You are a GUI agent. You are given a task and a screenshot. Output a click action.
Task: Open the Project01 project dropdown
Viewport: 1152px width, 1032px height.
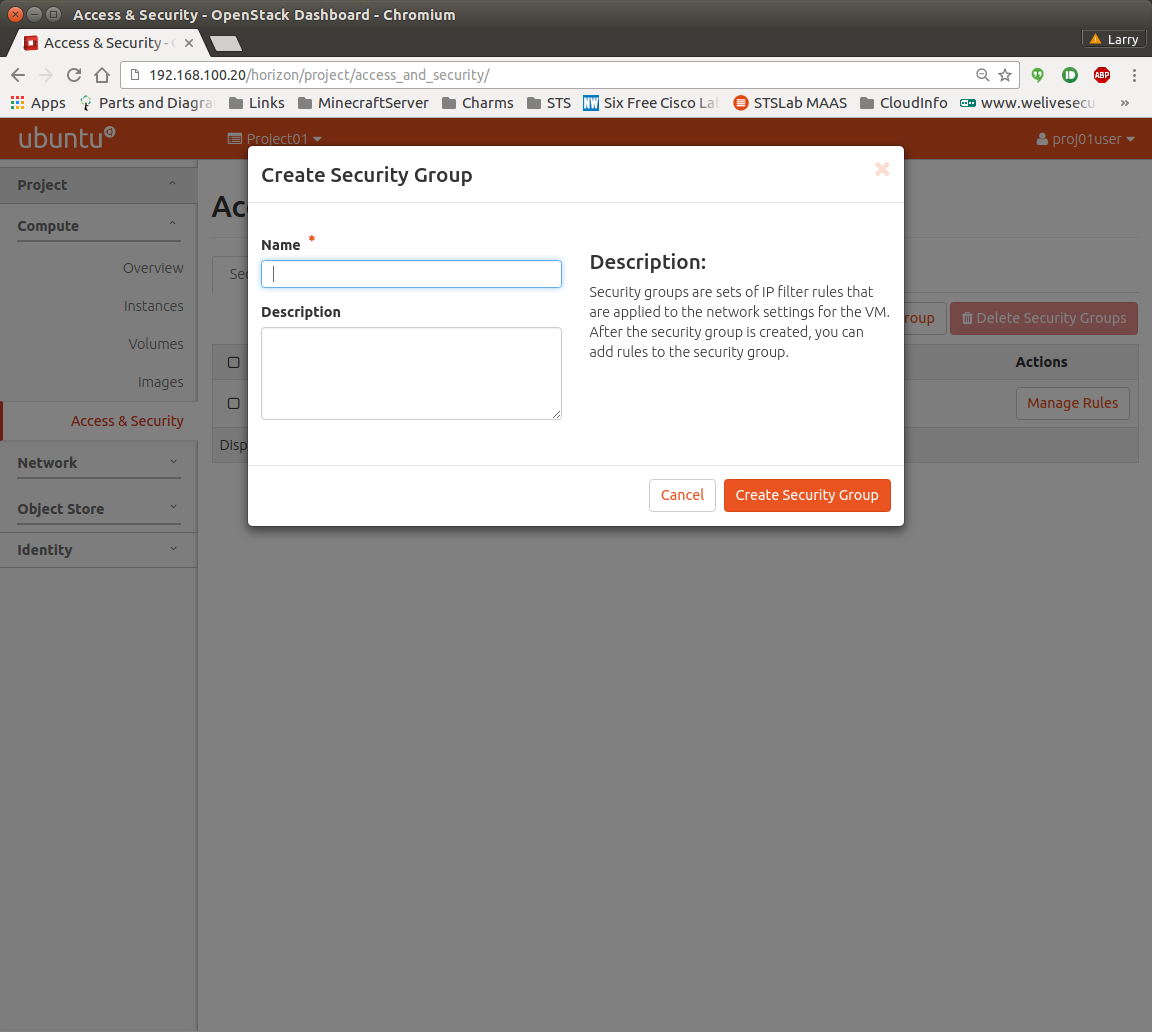pos(275,139)
